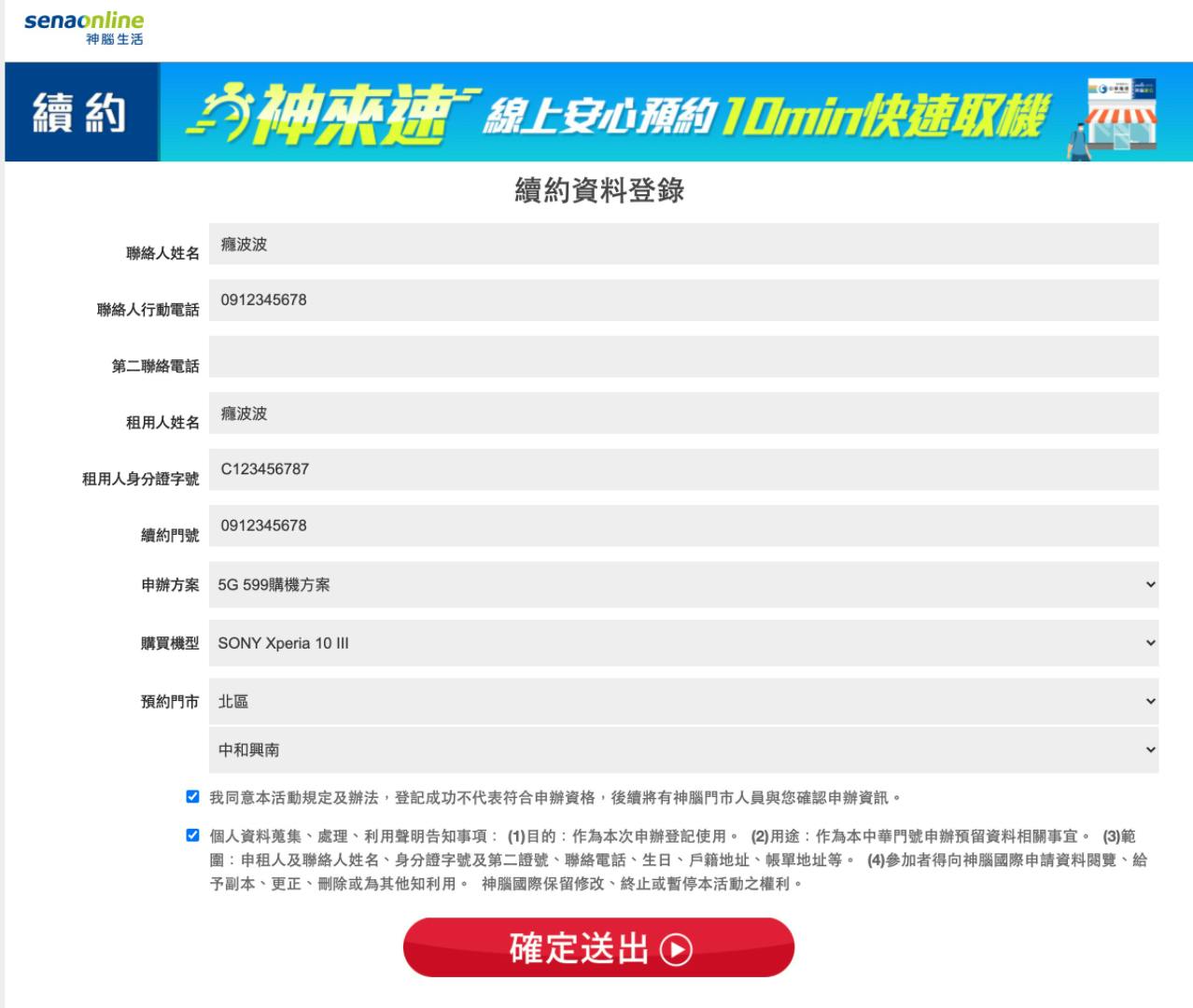
Task: Click the 聯絡人行動電話 label
Action: pyautogui.click(x=147, y=310)
